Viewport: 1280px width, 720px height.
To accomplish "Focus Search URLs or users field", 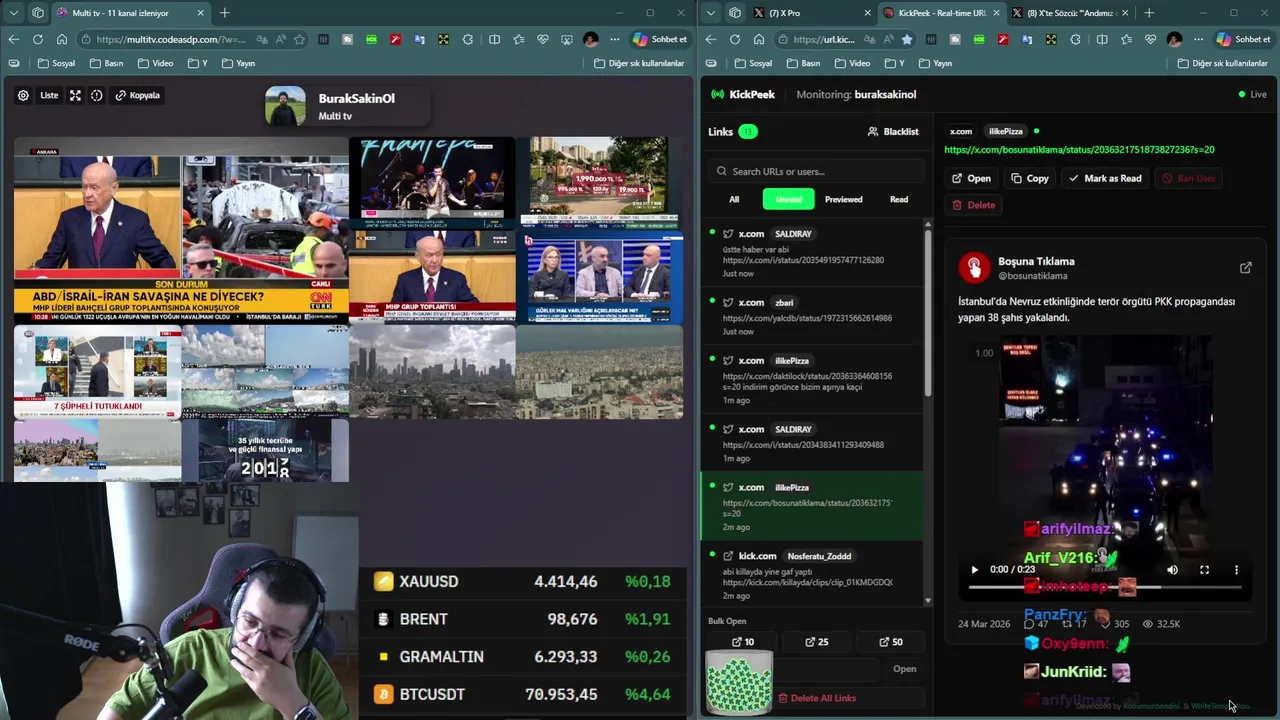I will pyautogui.click(x=817, y=171).
